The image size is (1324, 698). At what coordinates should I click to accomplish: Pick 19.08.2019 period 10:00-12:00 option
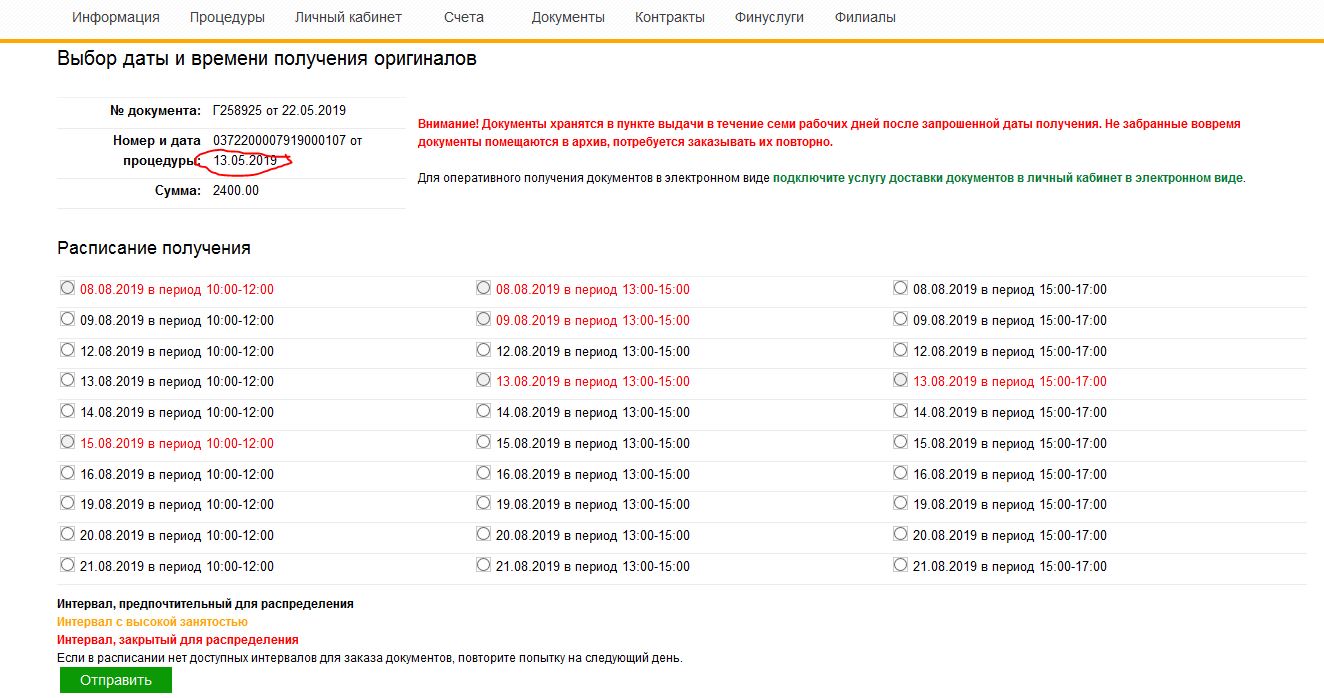click(x=68, y=503)
